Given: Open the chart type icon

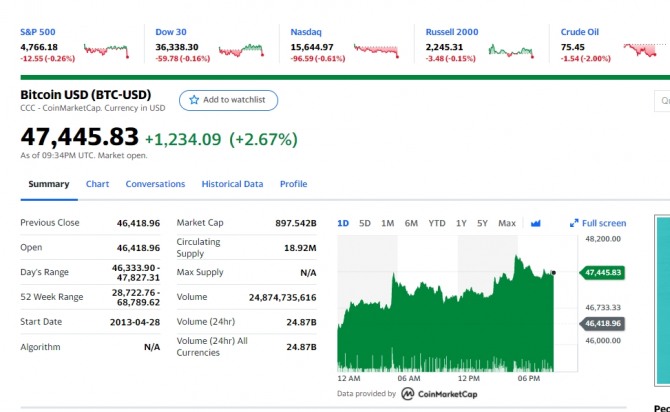Looking at the screenshot, I should point(535,223).
